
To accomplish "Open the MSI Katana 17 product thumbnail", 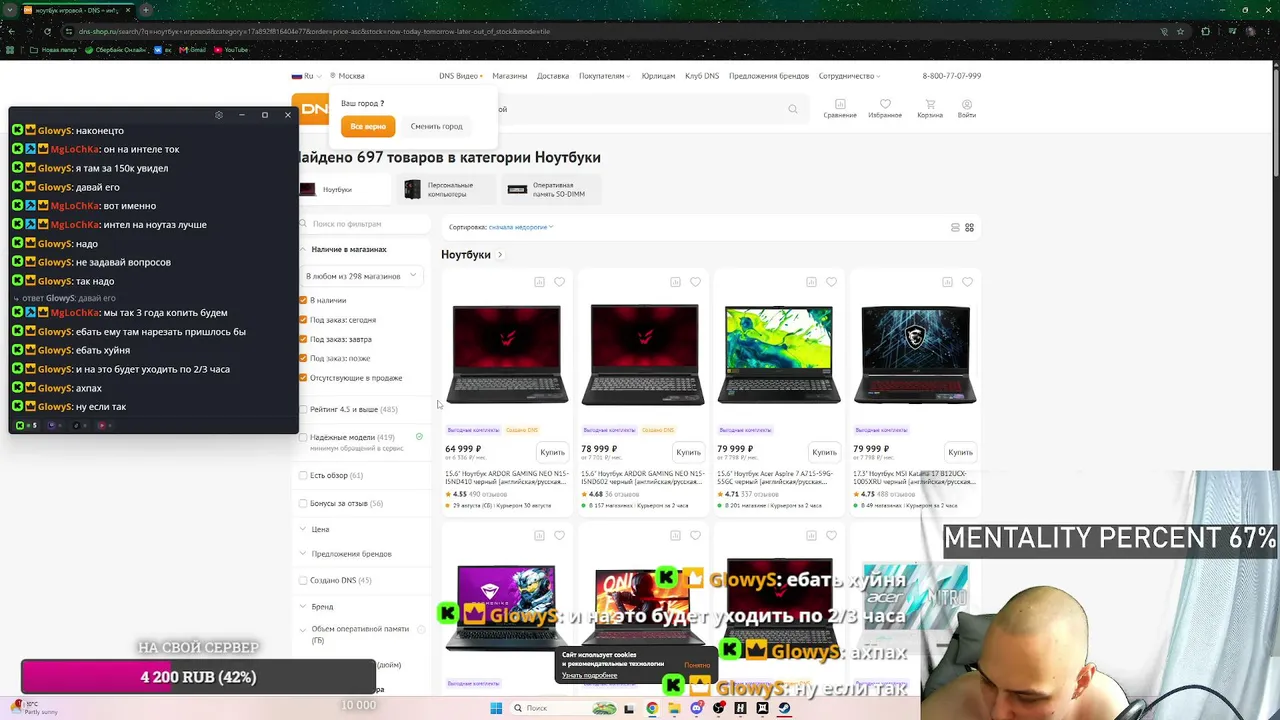I will (915, 355).
